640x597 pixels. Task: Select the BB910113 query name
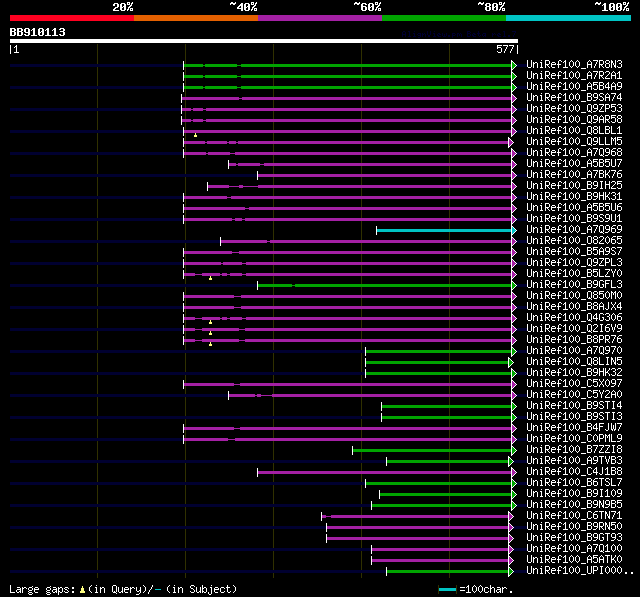pos(38,32)
